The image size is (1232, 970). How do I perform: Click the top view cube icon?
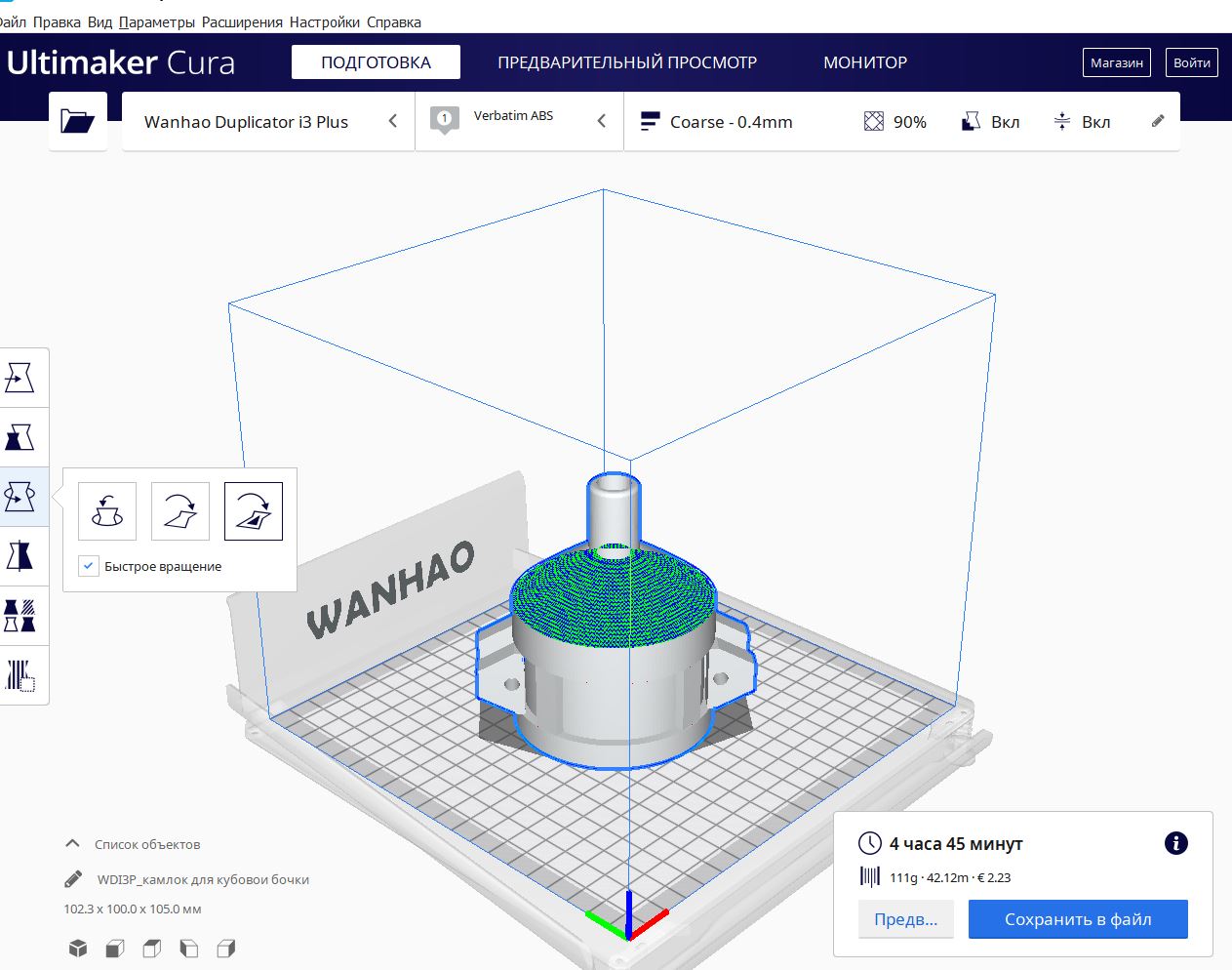152,949
